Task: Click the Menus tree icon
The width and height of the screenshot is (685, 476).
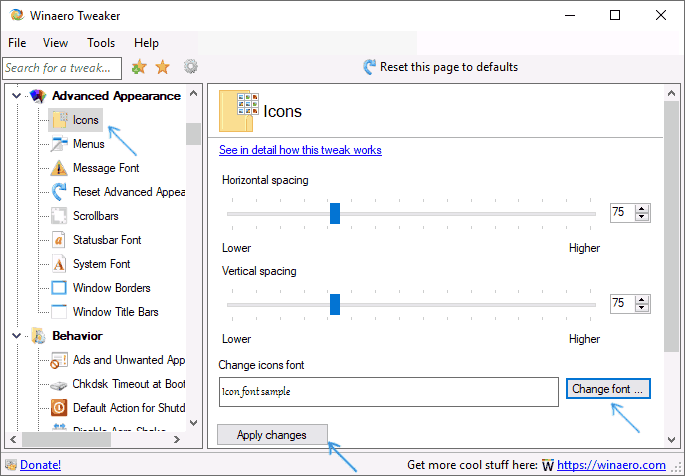Action: (59, 144)
